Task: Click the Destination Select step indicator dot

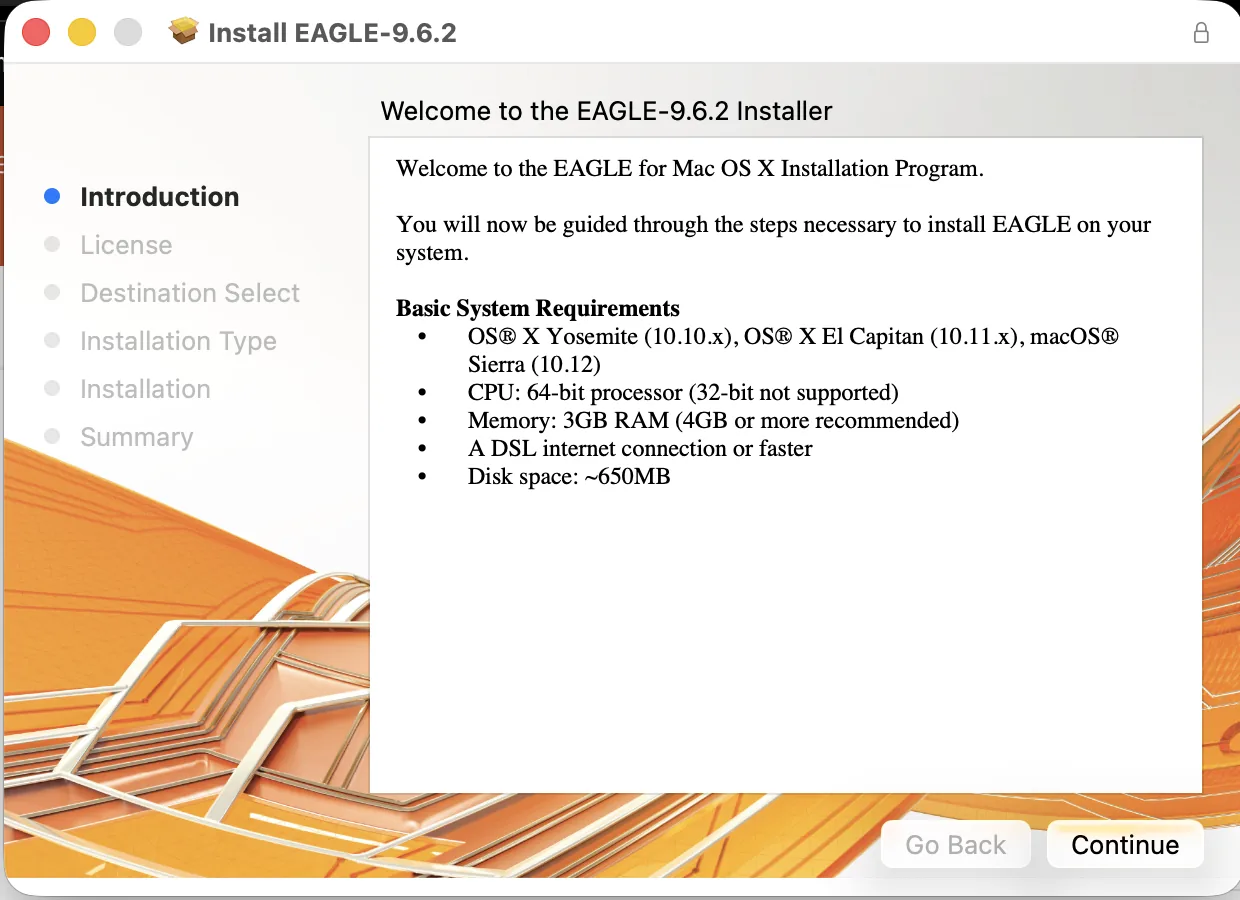Action: click(52, 292)
